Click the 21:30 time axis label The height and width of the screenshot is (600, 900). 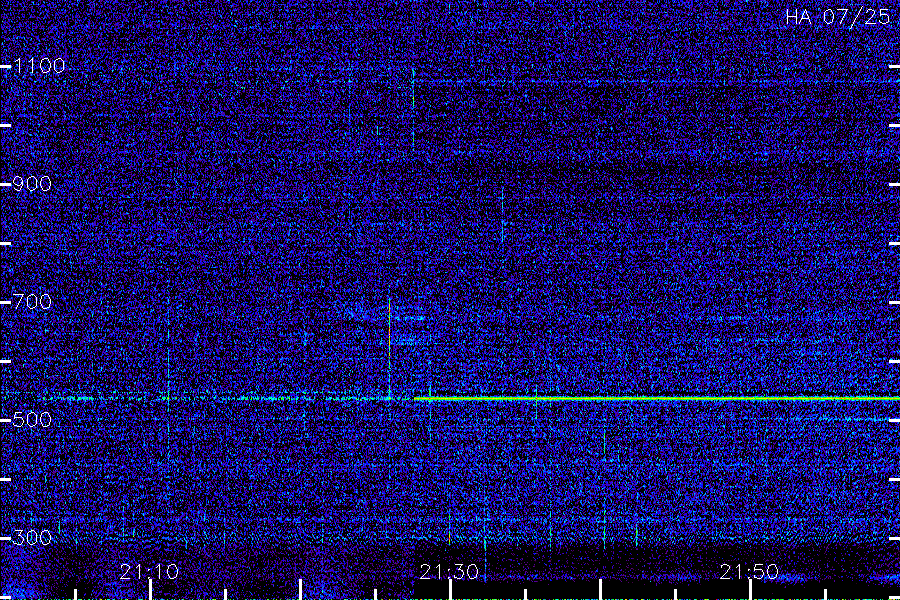449,572
